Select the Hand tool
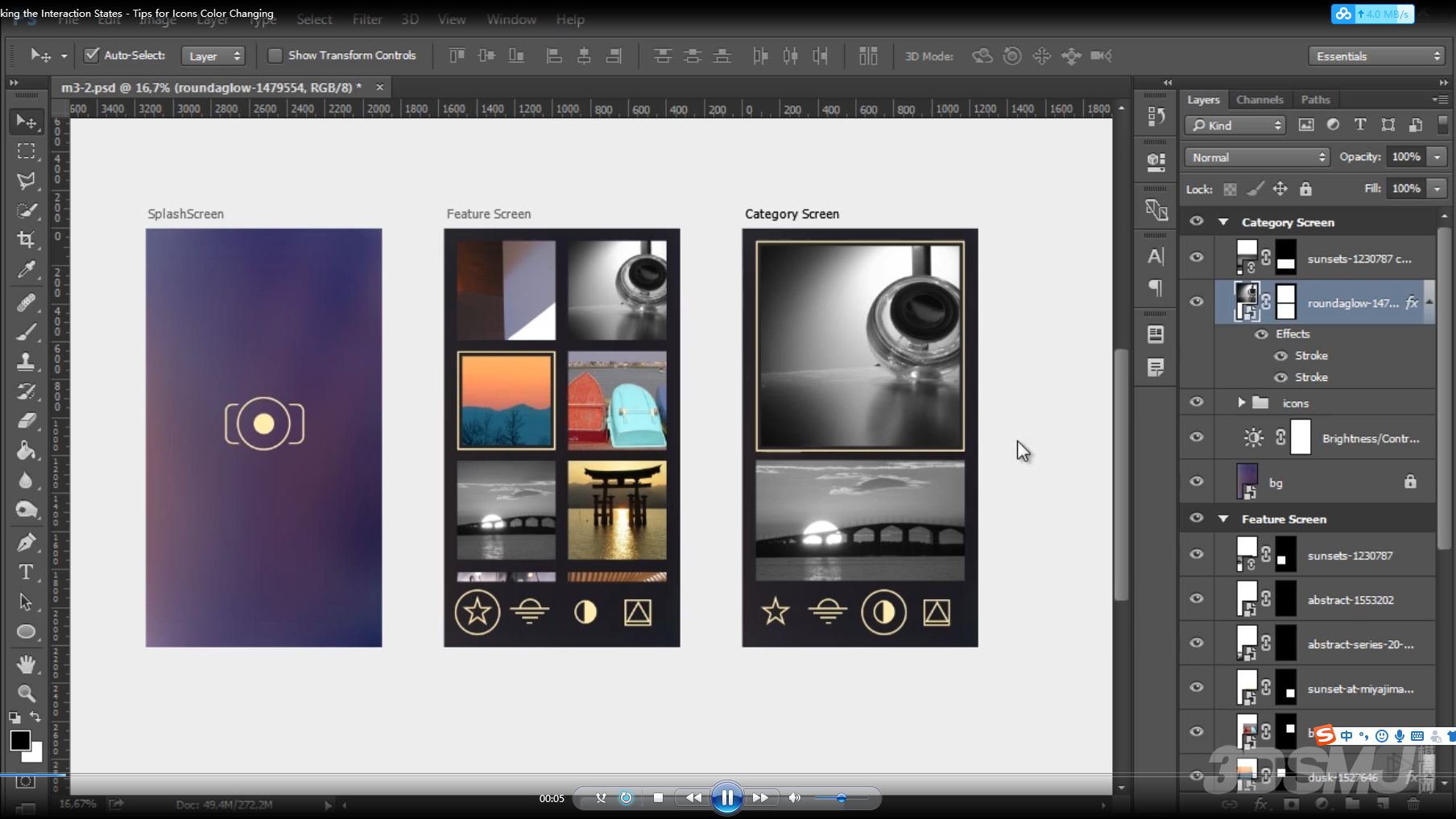The image size is (1456, 819). pos(27,664)
